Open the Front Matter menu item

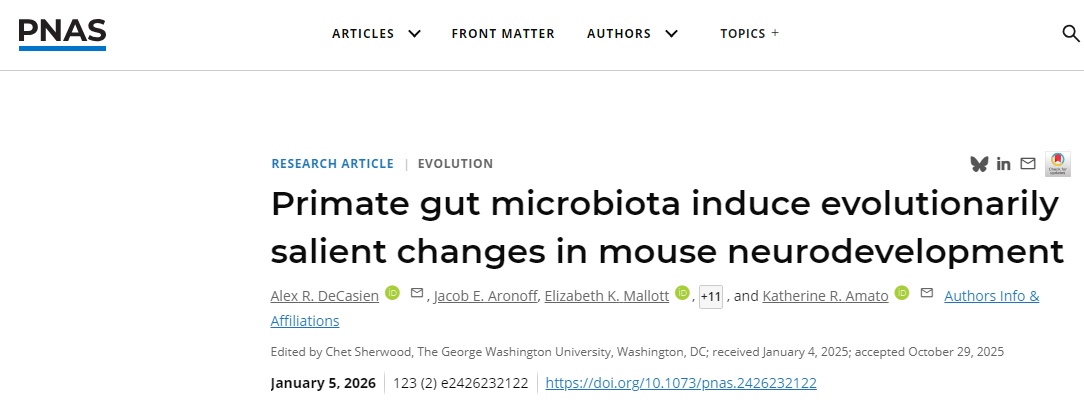503,34
